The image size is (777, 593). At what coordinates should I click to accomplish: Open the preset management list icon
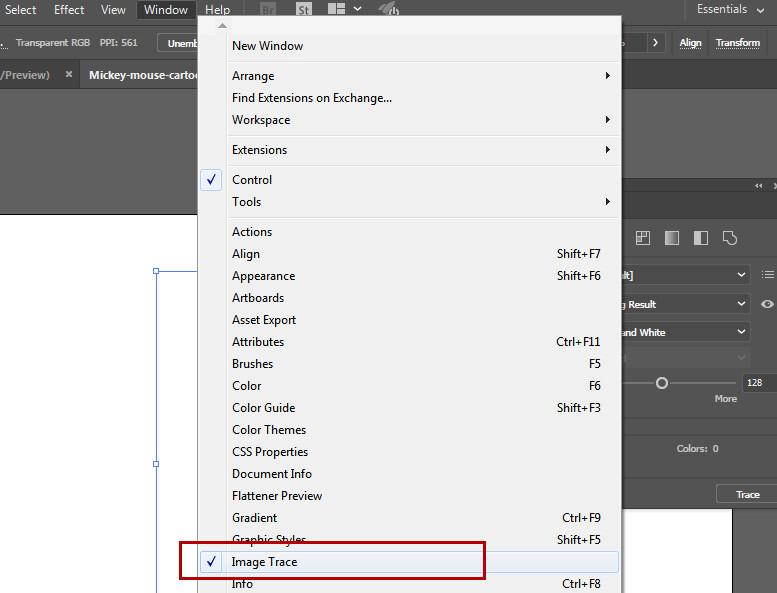pyautogui.click(x=767, y=274)
